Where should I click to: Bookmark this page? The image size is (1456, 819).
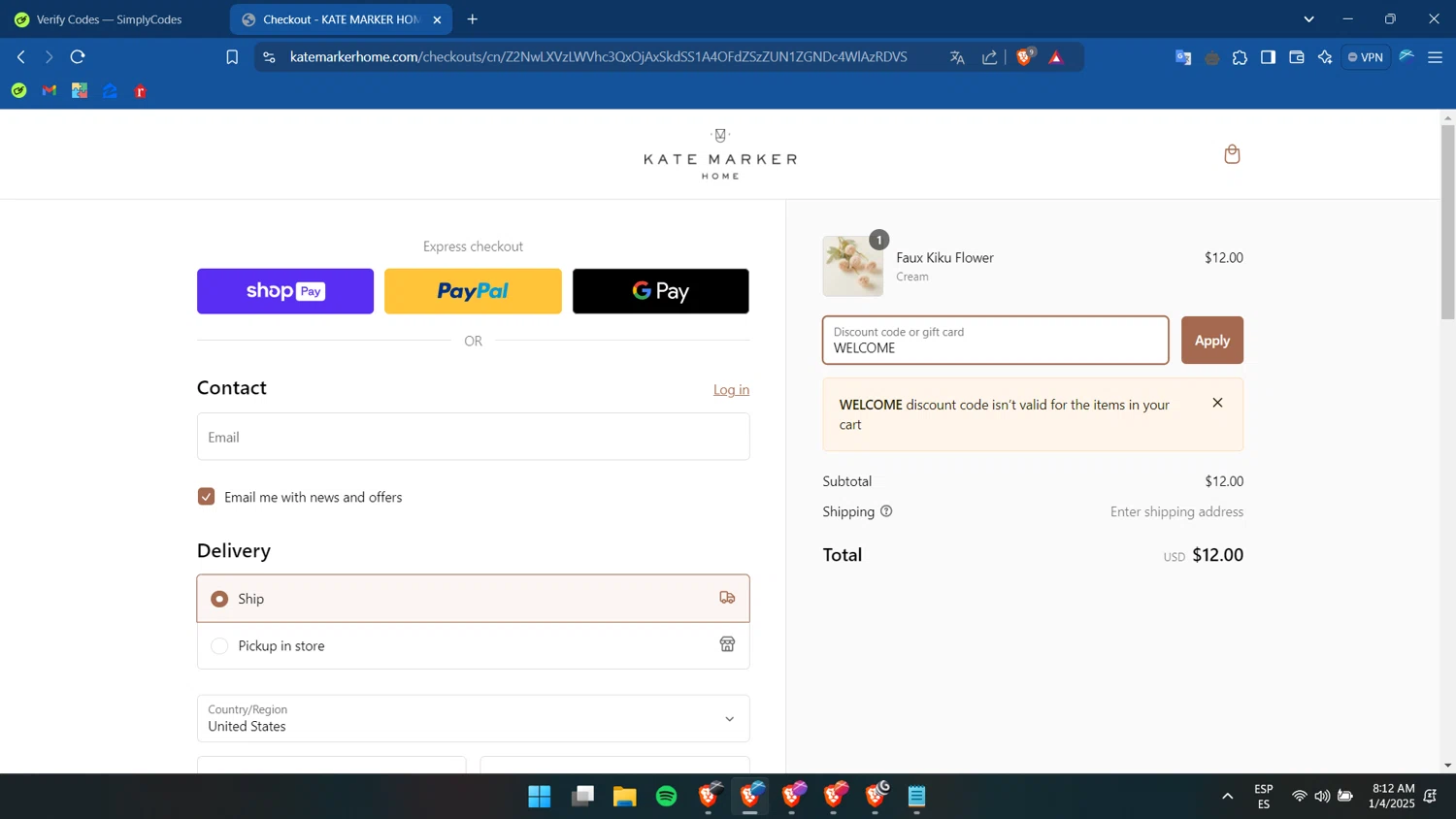[x=232, y=57]
